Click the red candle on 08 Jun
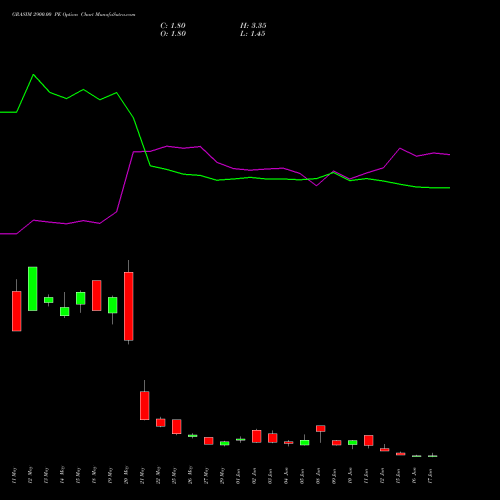 [321, 428]
